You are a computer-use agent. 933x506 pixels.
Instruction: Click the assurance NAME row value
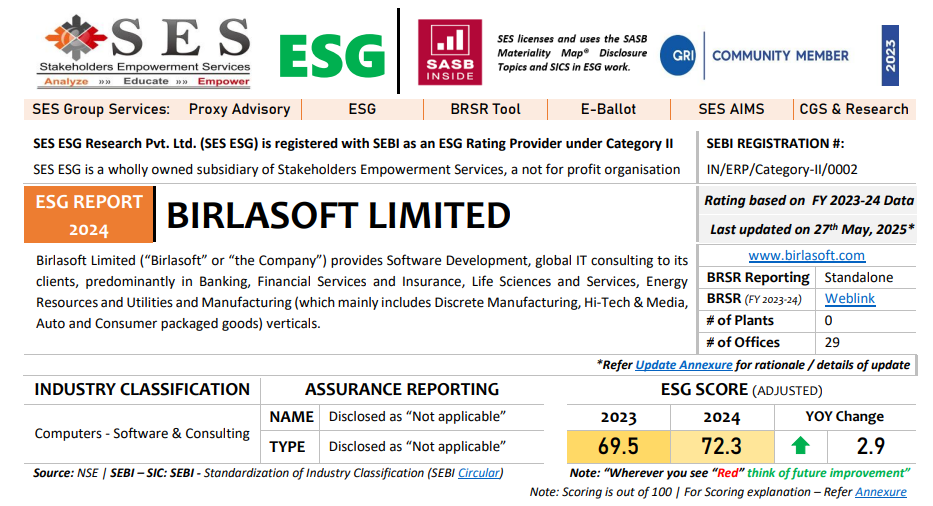pyautogui.click(x=417, y=417)
